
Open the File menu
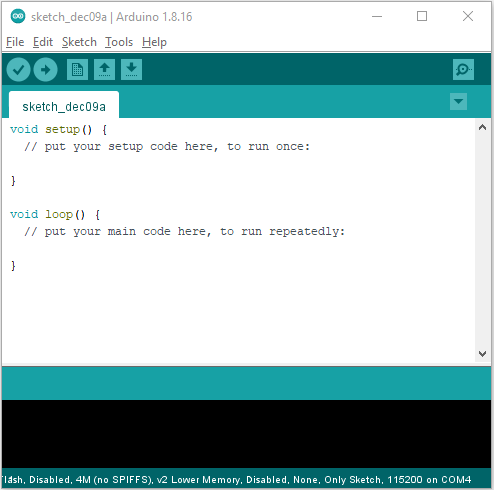[x=15, y=42]
